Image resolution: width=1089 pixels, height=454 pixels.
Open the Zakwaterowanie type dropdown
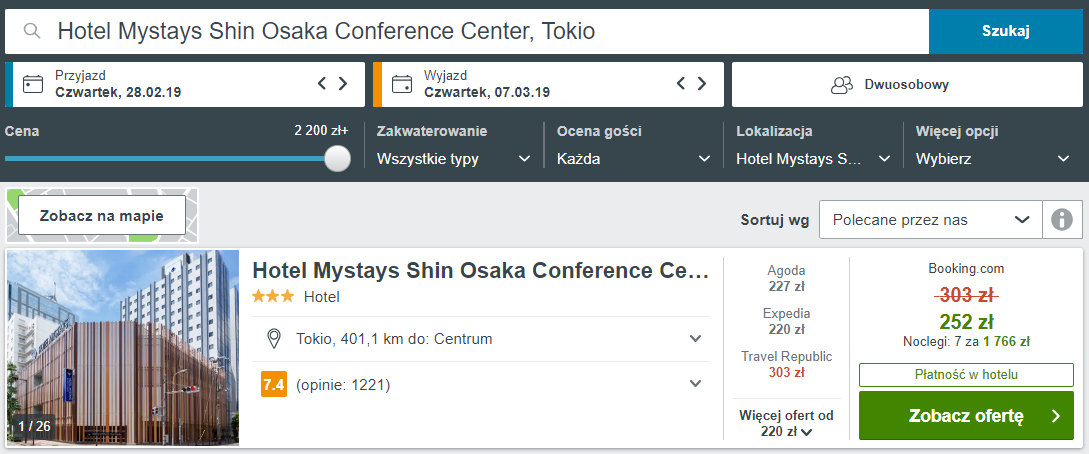coord(454,159)
